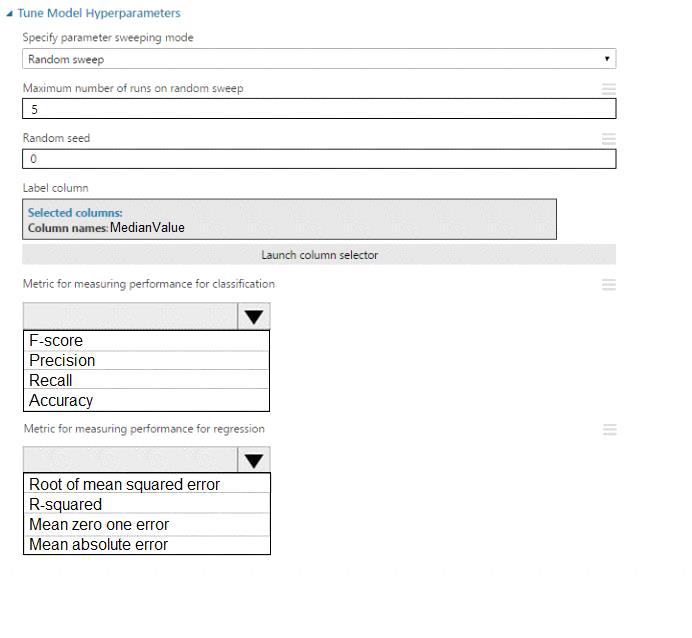Expand the regression metric dropdown arrow

pos(254,460)
